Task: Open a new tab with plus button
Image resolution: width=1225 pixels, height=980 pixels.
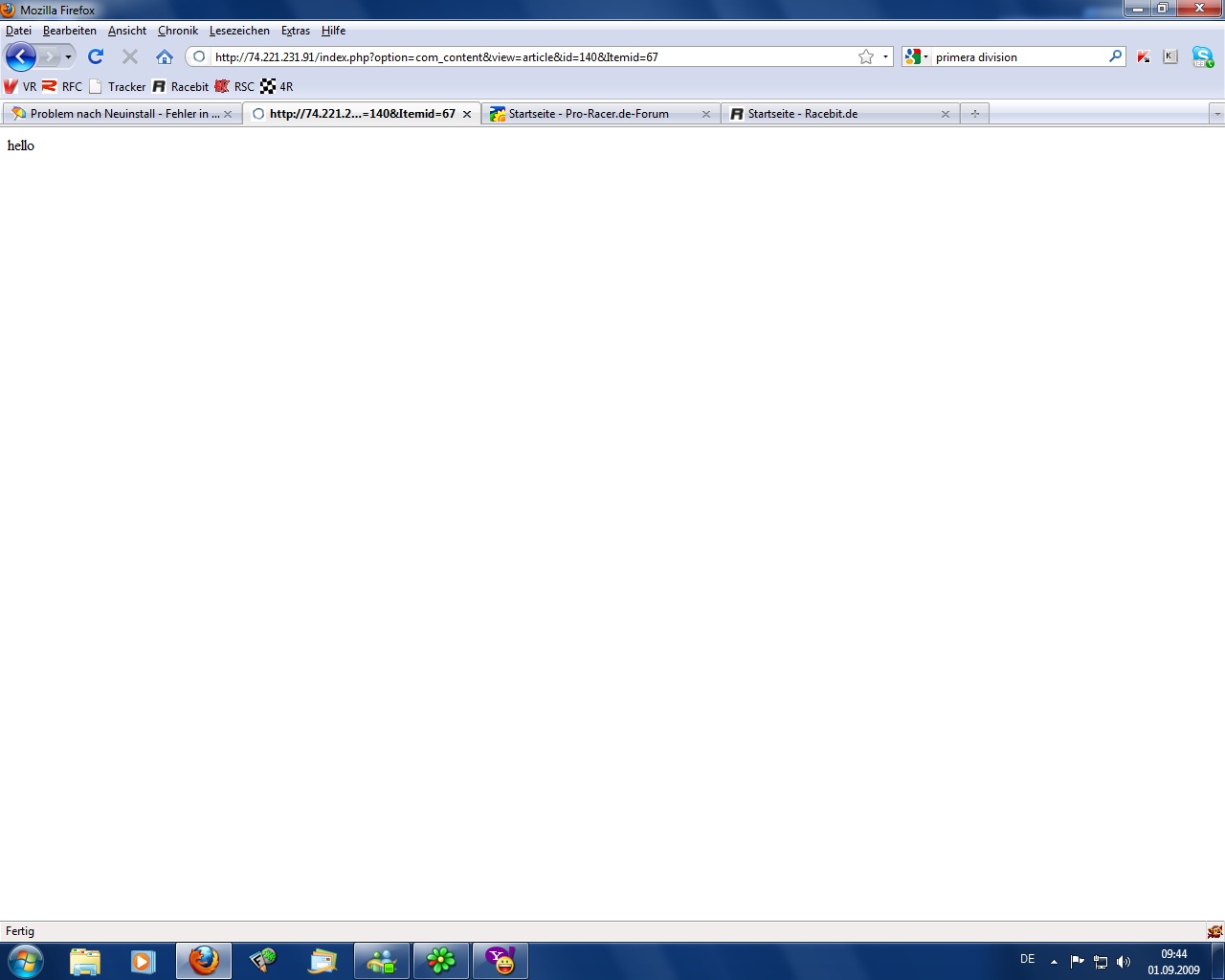Action: click(974, 114)
